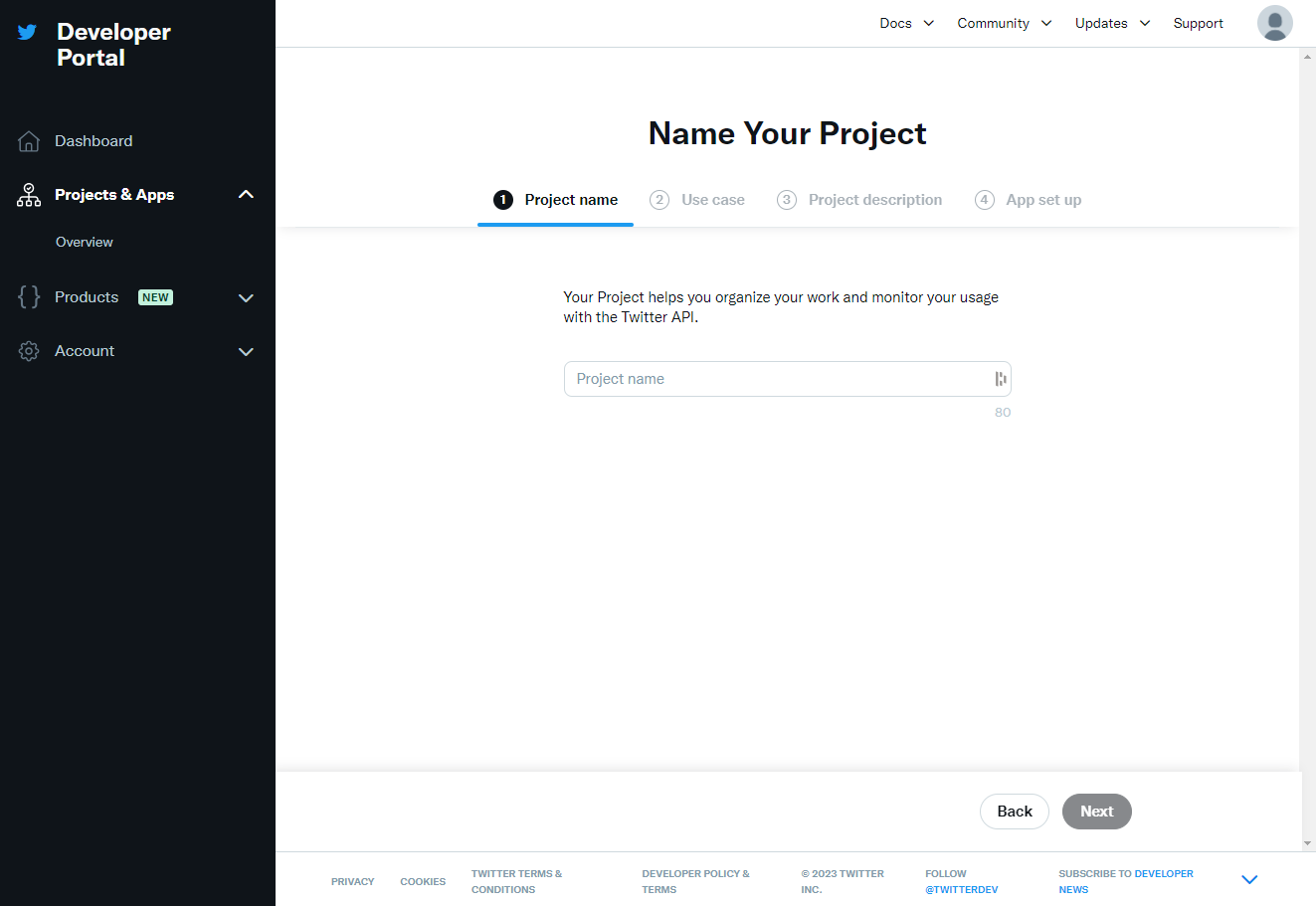The image size is (1316, 906).
Task: Select the Project name step tab
Action: point(555,200)
